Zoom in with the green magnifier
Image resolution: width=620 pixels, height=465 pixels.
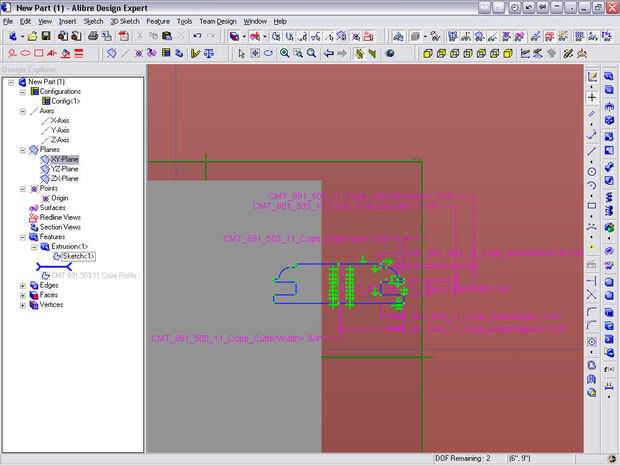click(284, 53)
